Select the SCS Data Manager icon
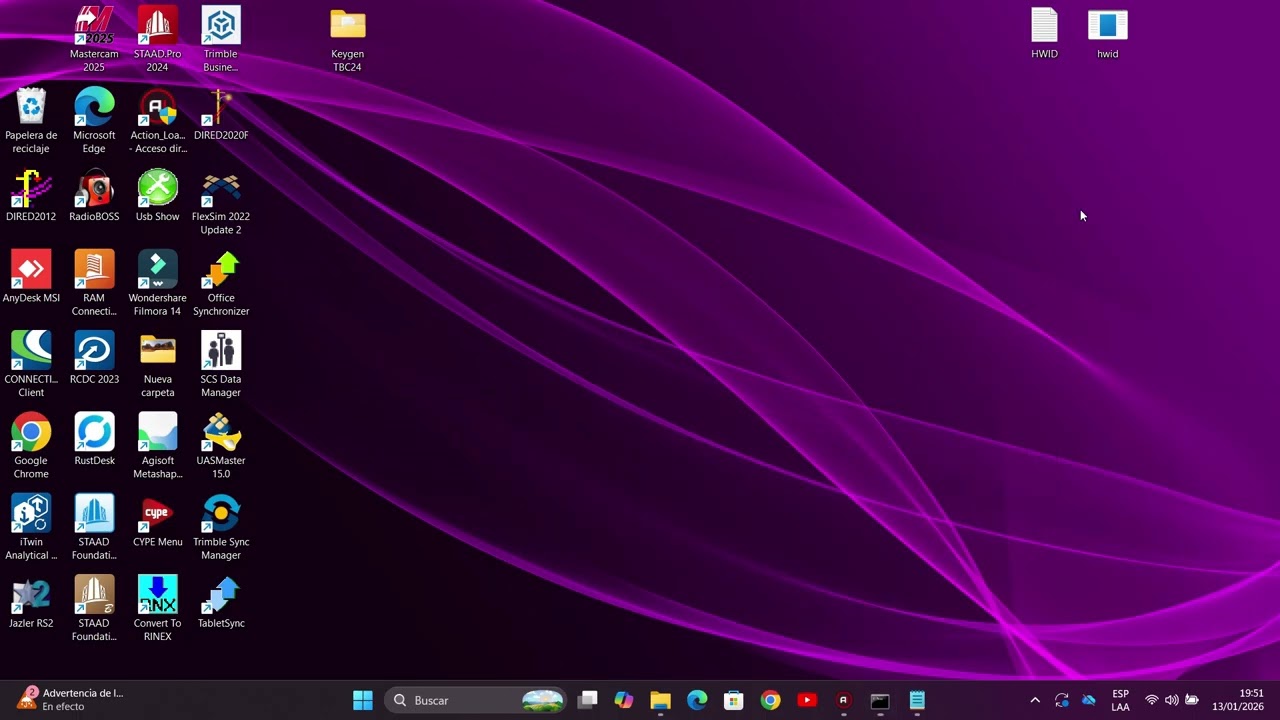The width and height of the screenshot is (1280, 720). [x=221, y=365]
